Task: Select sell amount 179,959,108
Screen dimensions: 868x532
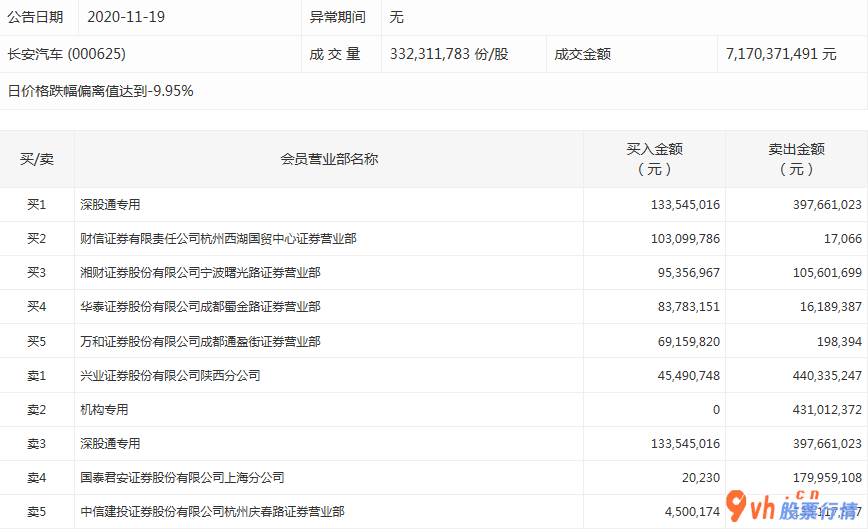Action: click(x=827, y=478)
